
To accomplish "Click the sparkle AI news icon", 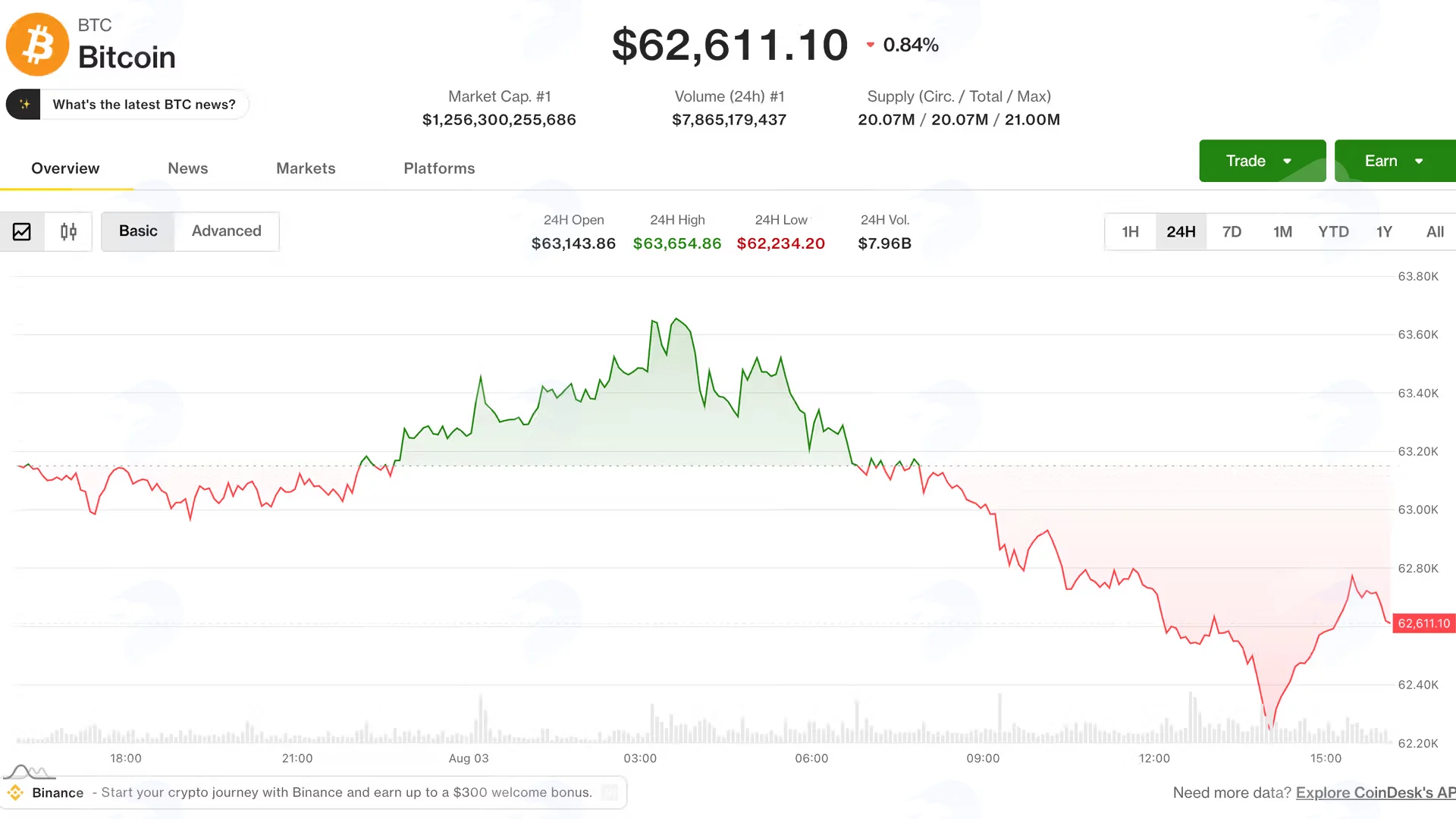I will 24,105.
